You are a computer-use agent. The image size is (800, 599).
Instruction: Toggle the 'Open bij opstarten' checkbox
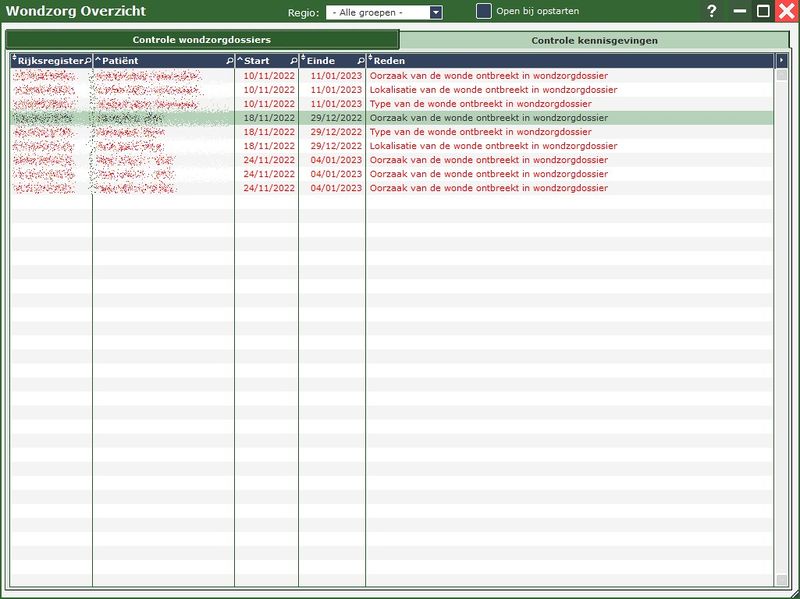(484, 11)
